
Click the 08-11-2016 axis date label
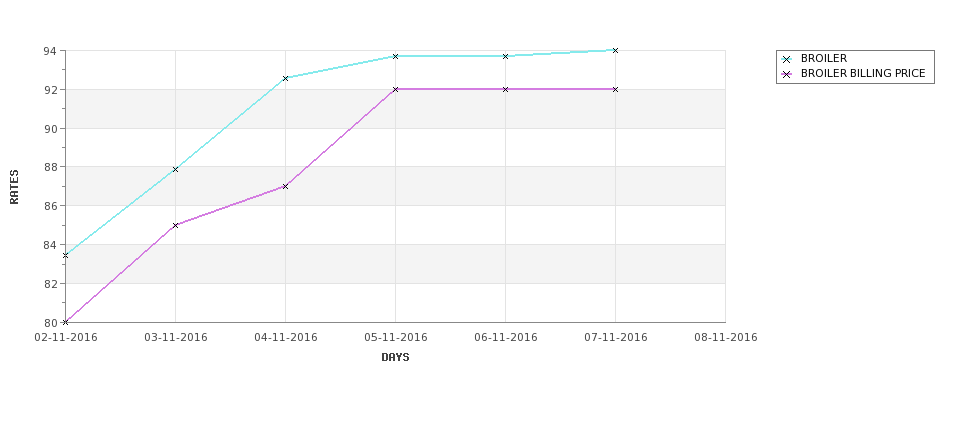726,338
